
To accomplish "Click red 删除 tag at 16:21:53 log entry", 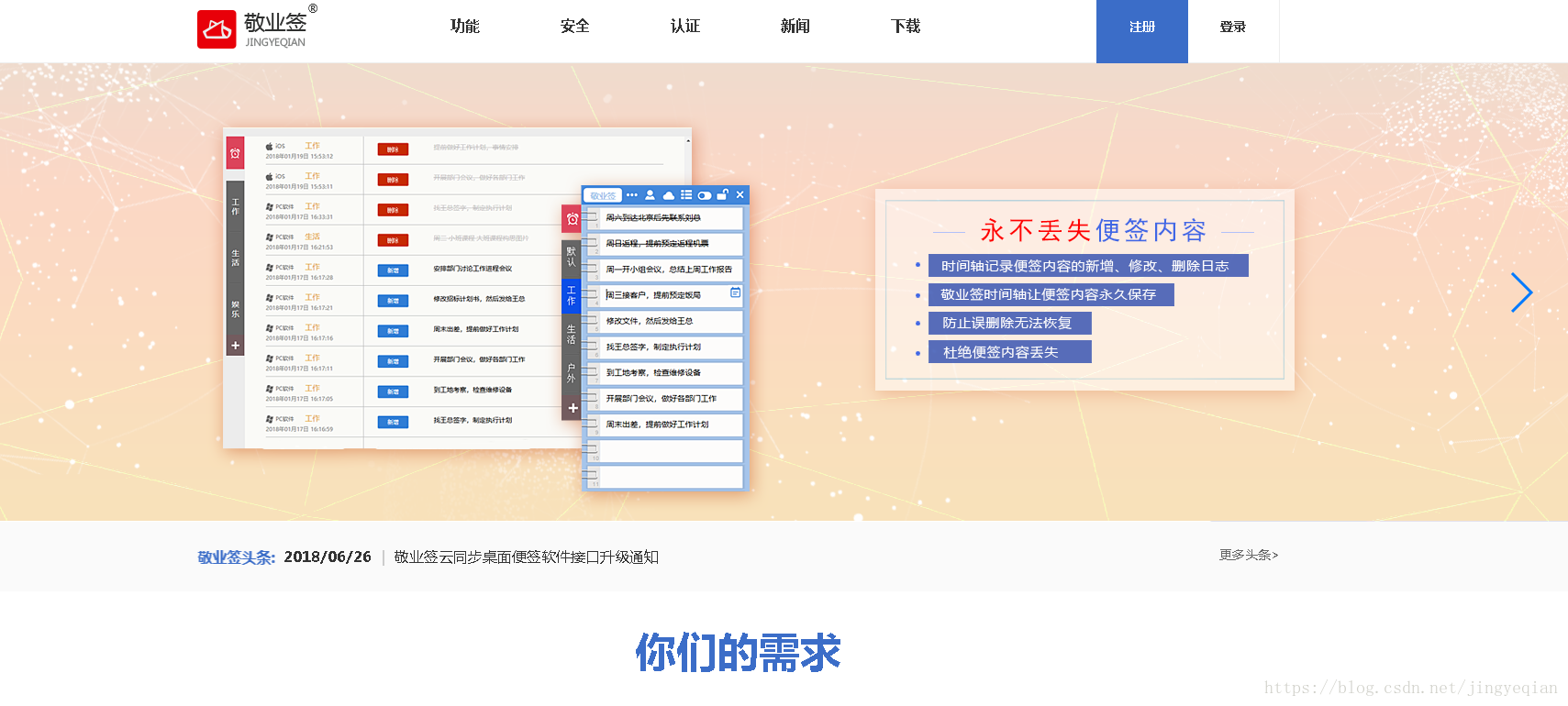I will [393, 240].
